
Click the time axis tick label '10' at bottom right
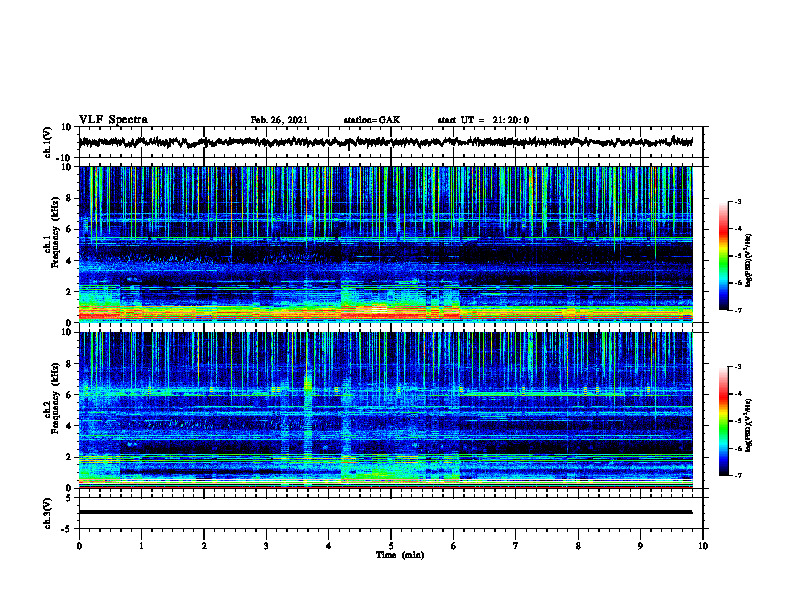703,546
